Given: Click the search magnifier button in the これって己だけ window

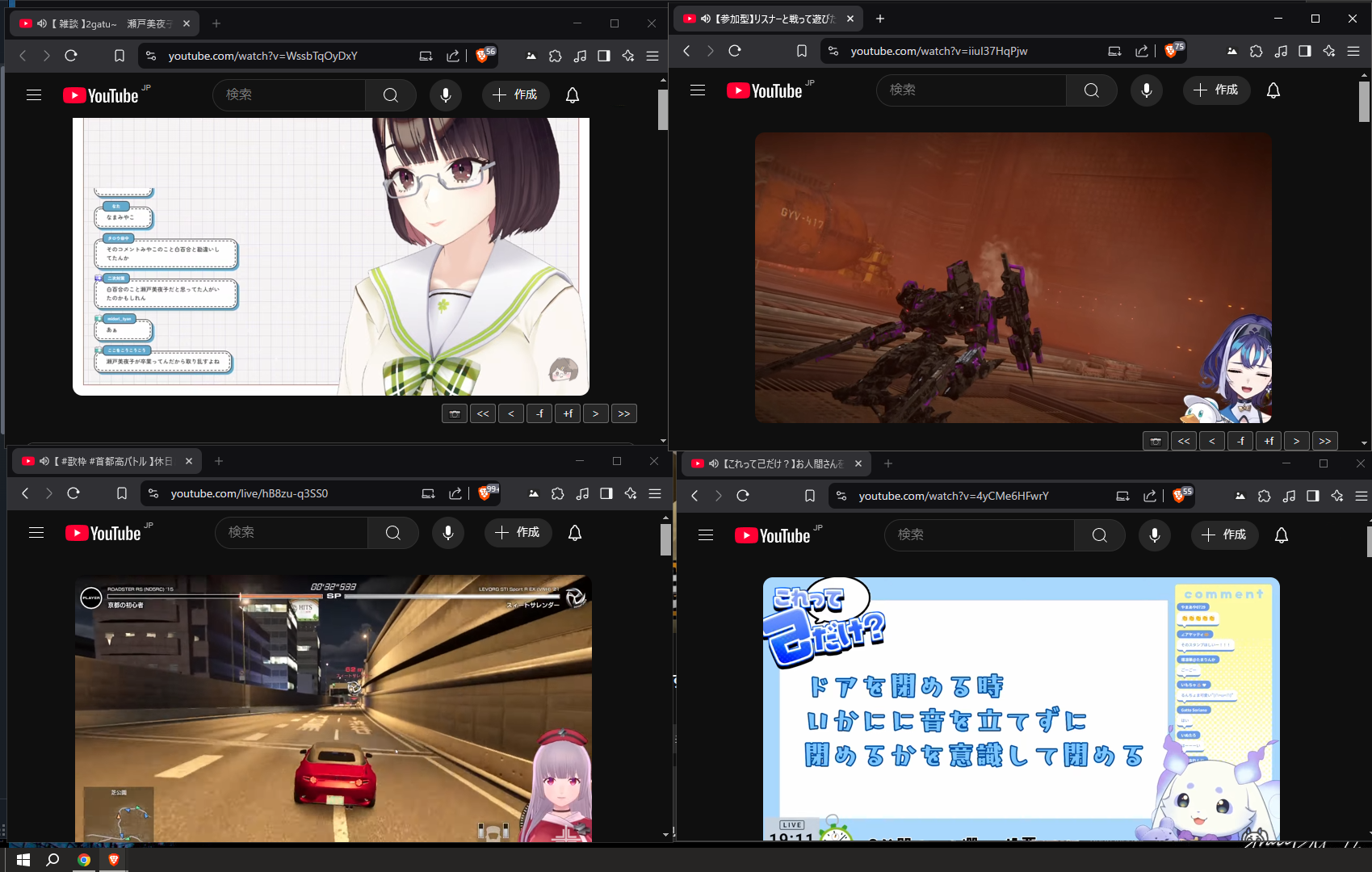Looking at the screenshot, I should pos(1098,535).
